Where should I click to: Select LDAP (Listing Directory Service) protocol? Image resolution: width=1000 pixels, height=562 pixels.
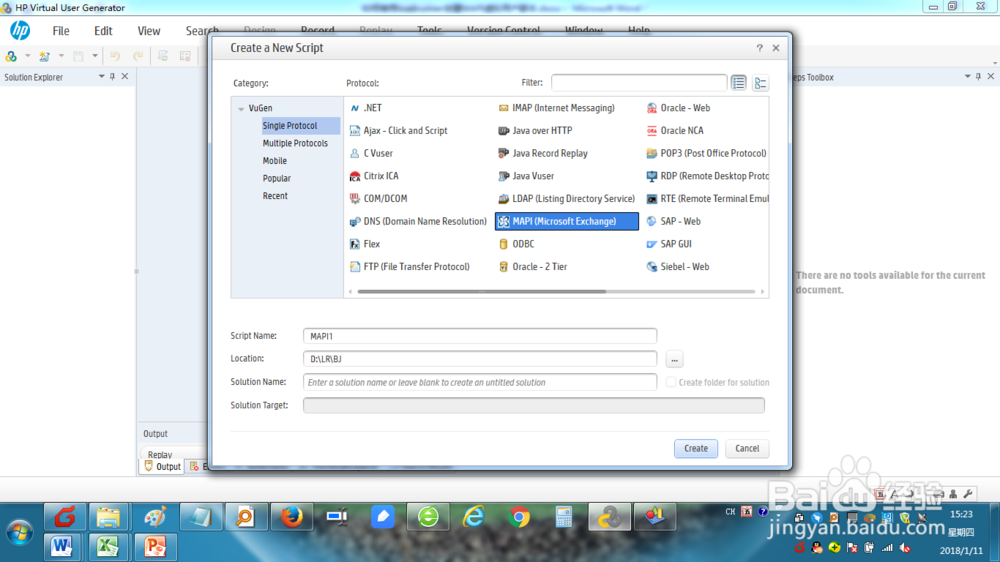click(566, 198)
